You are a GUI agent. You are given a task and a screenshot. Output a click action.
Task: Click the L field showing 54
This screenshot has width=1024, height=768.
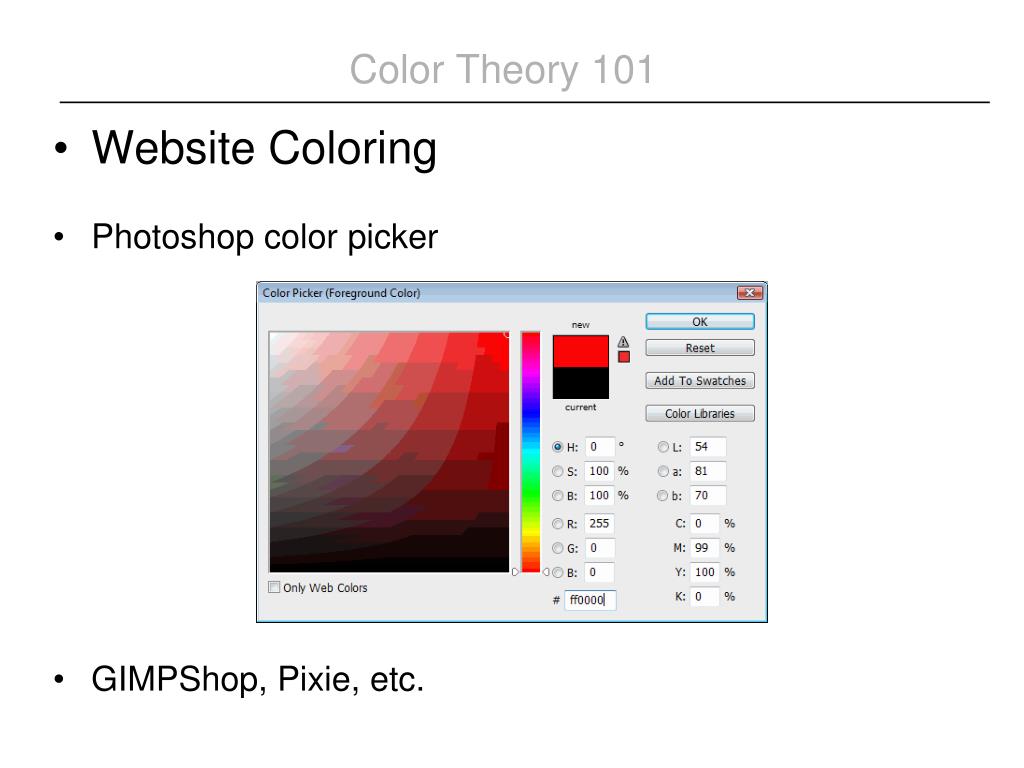pyautogui.click(x=708, y=447)
